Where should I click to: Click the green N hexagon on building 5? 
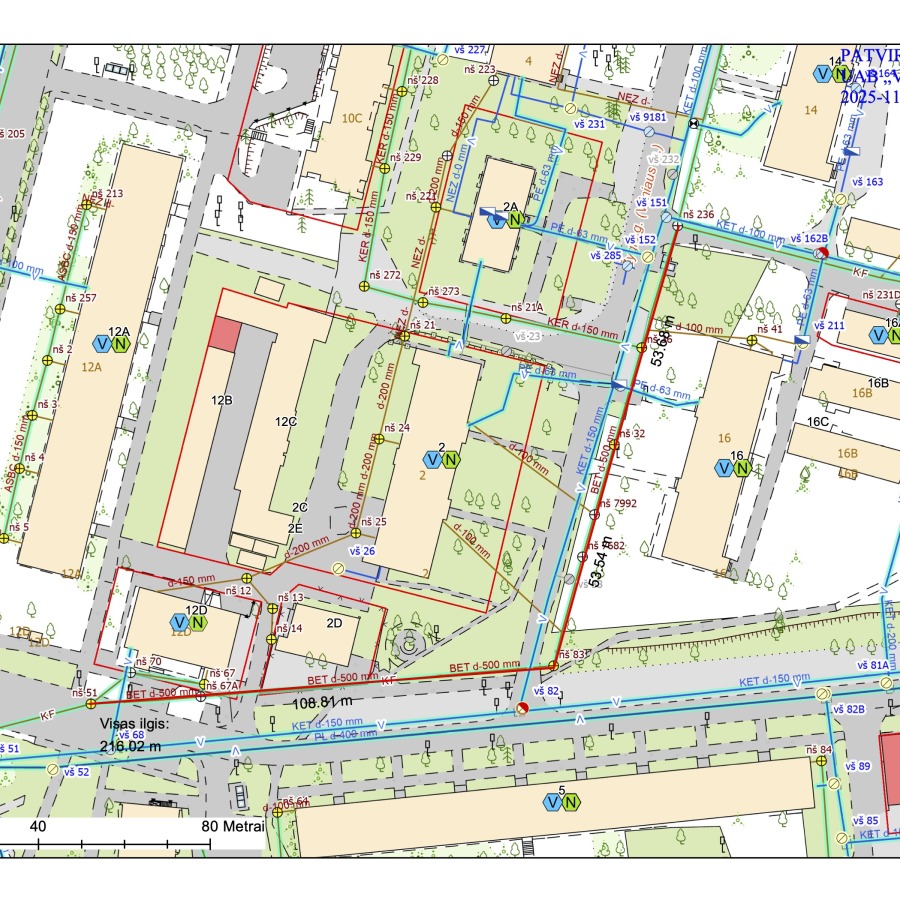(571, 802)
